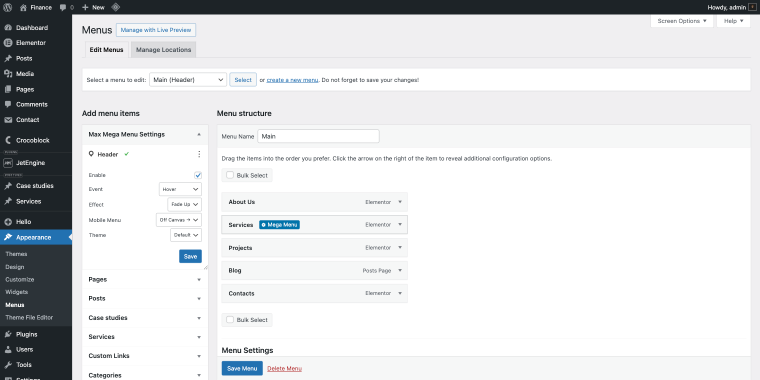Screen dimensions: 760x380
Task: Expand the Services menu item arrow
Action: (400, 224)
